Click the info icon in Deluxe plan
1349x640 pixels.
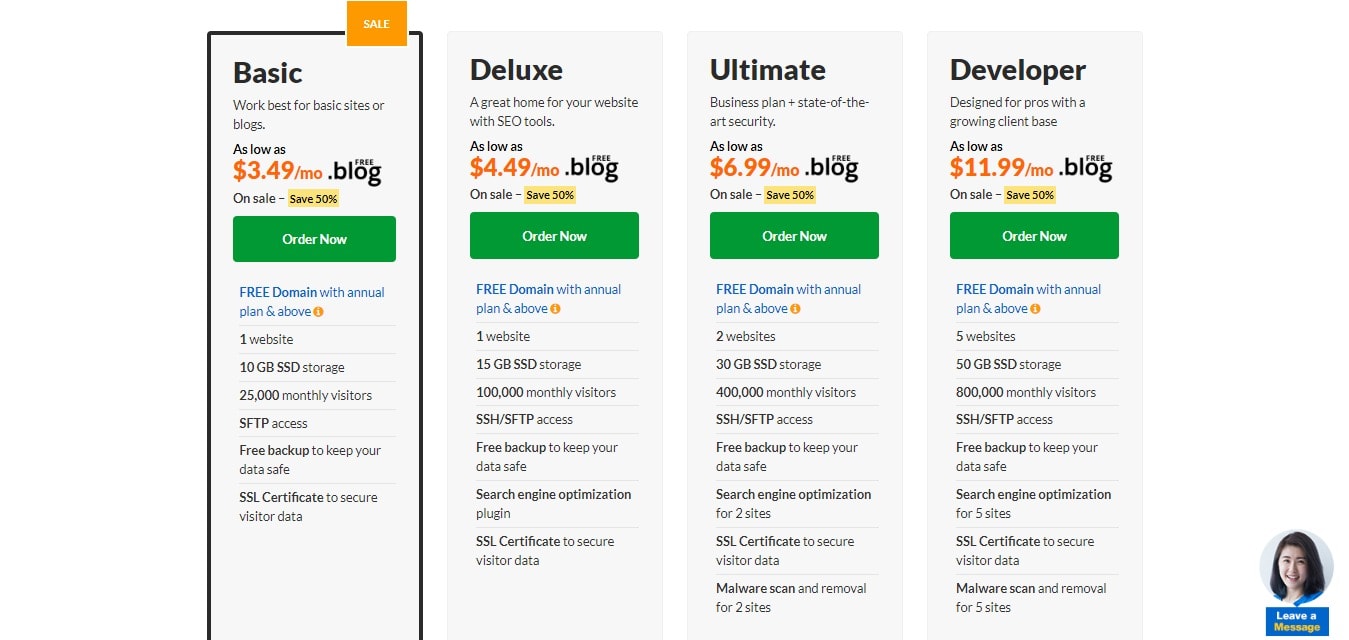coord(556,309)
